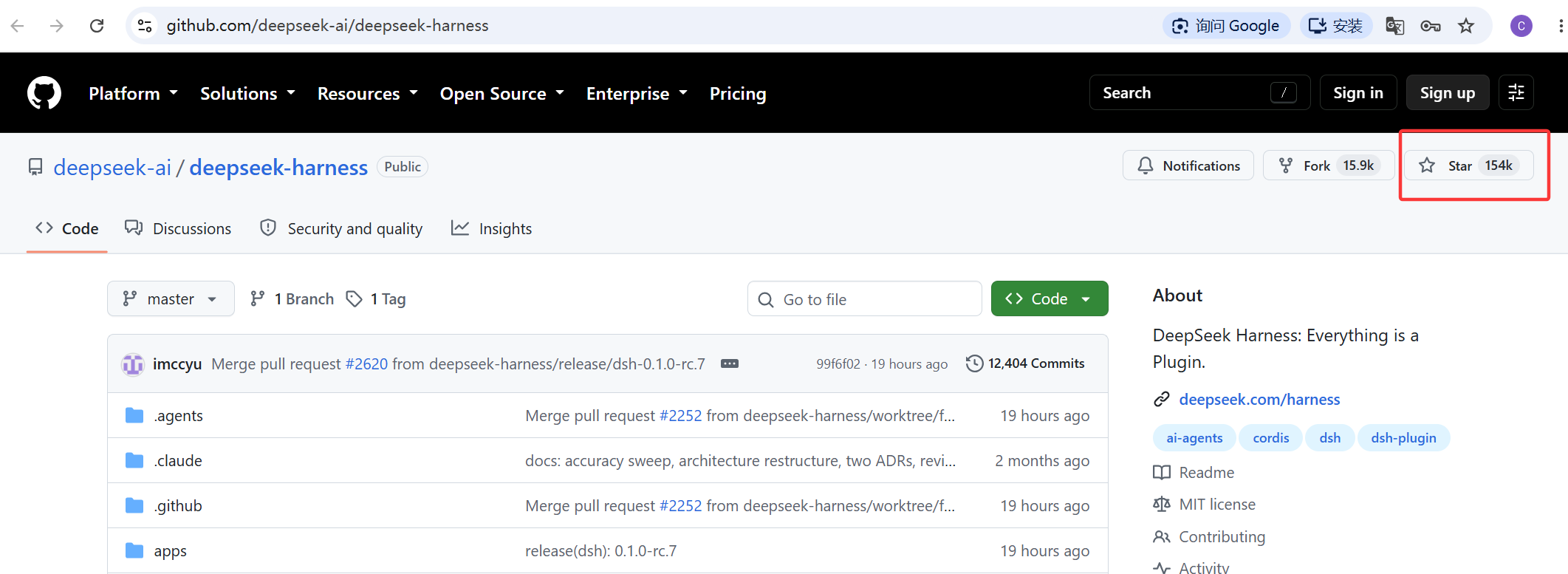Open the Chrome profile avatar
This screenshot has height=574, width=1568.
(x=1521, y=26)
